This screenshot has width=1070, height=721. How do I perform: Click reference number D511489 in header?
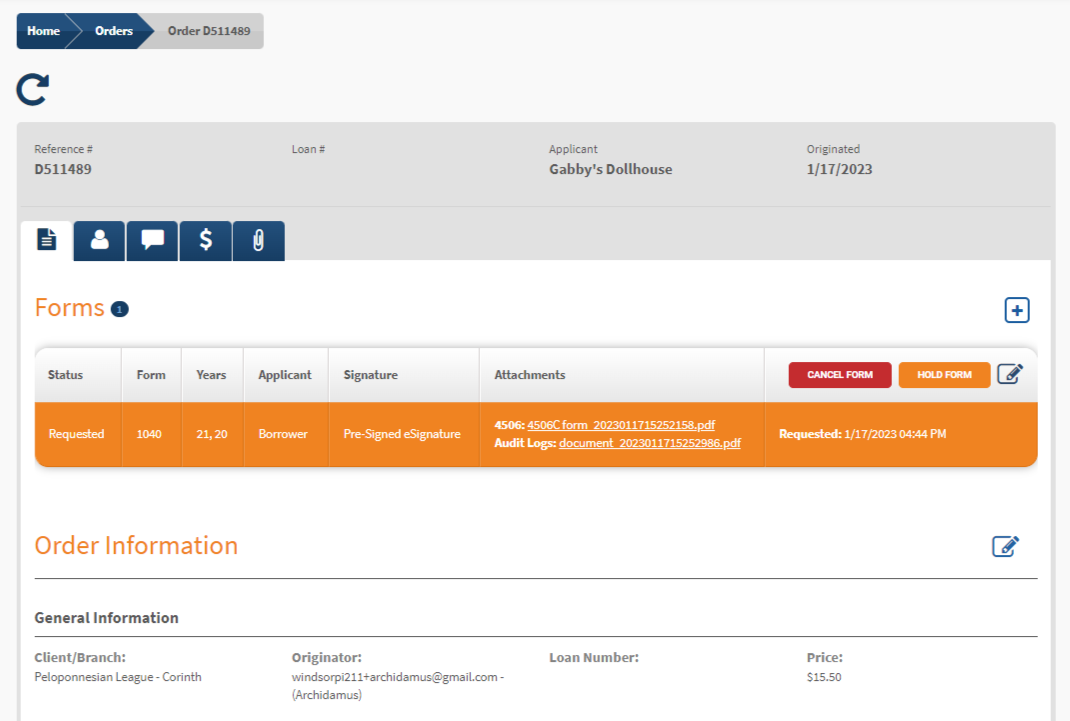pos(63,169)
